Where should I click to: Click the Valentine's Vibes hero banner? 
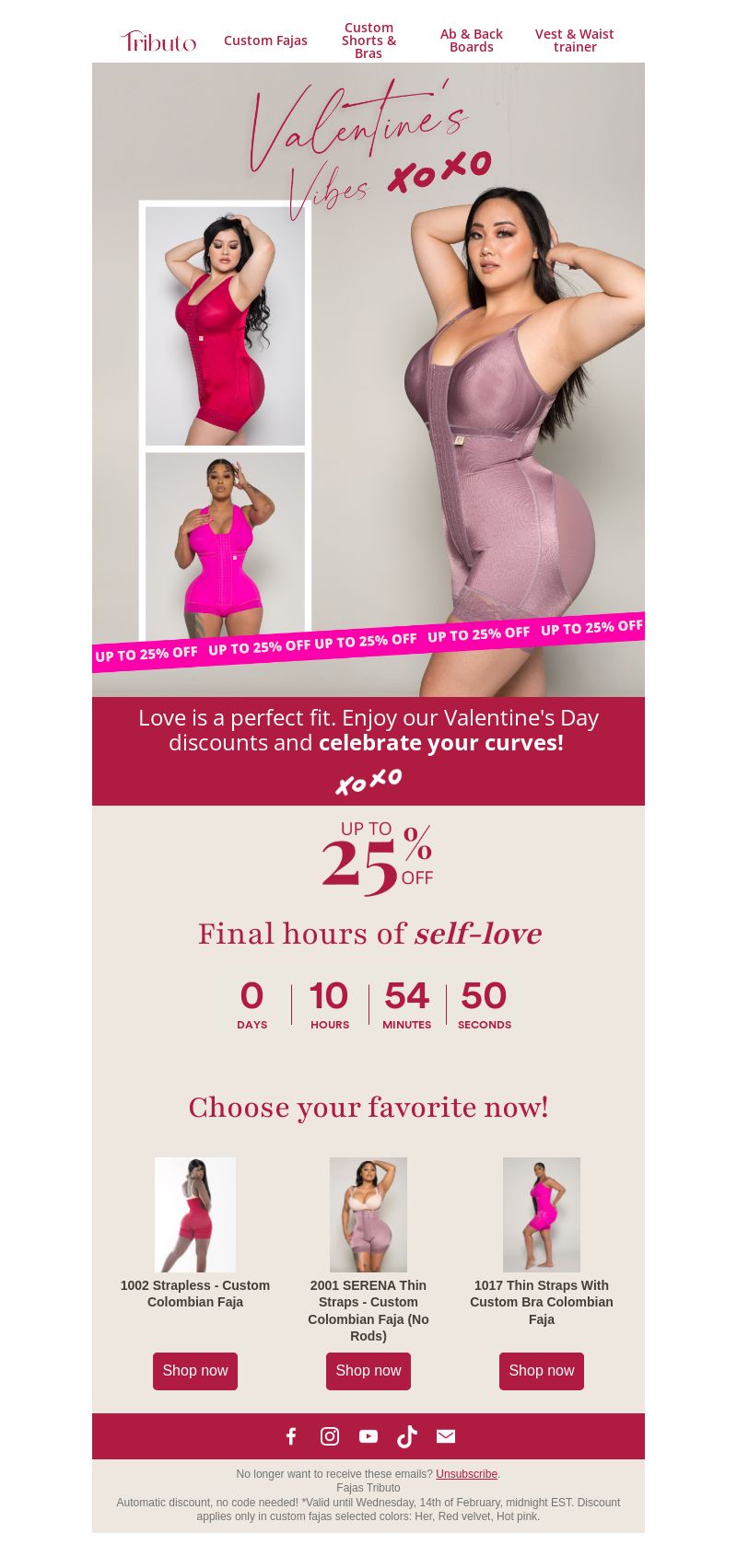tap(368, 379)
